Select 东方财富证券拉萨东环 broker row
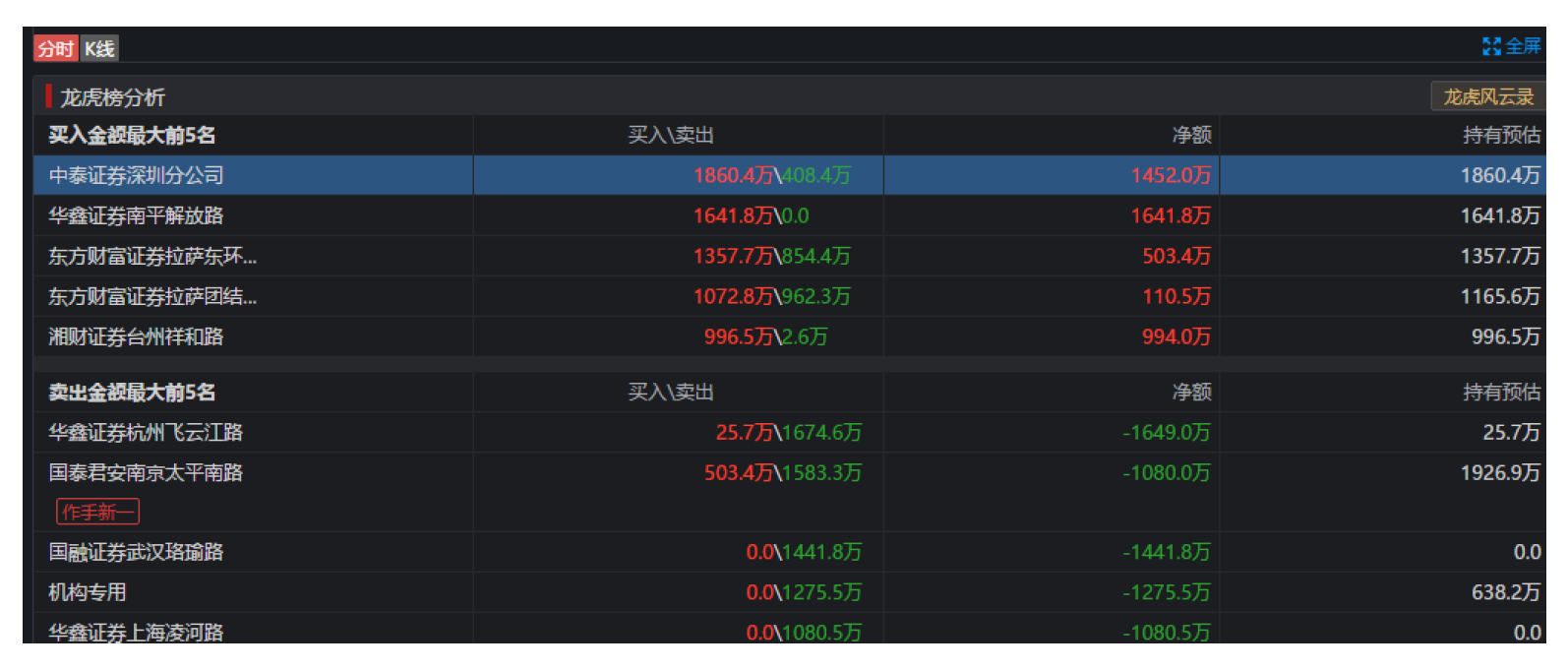The height and width of the screenshot is (670, 1568). (x=152, y=256)
